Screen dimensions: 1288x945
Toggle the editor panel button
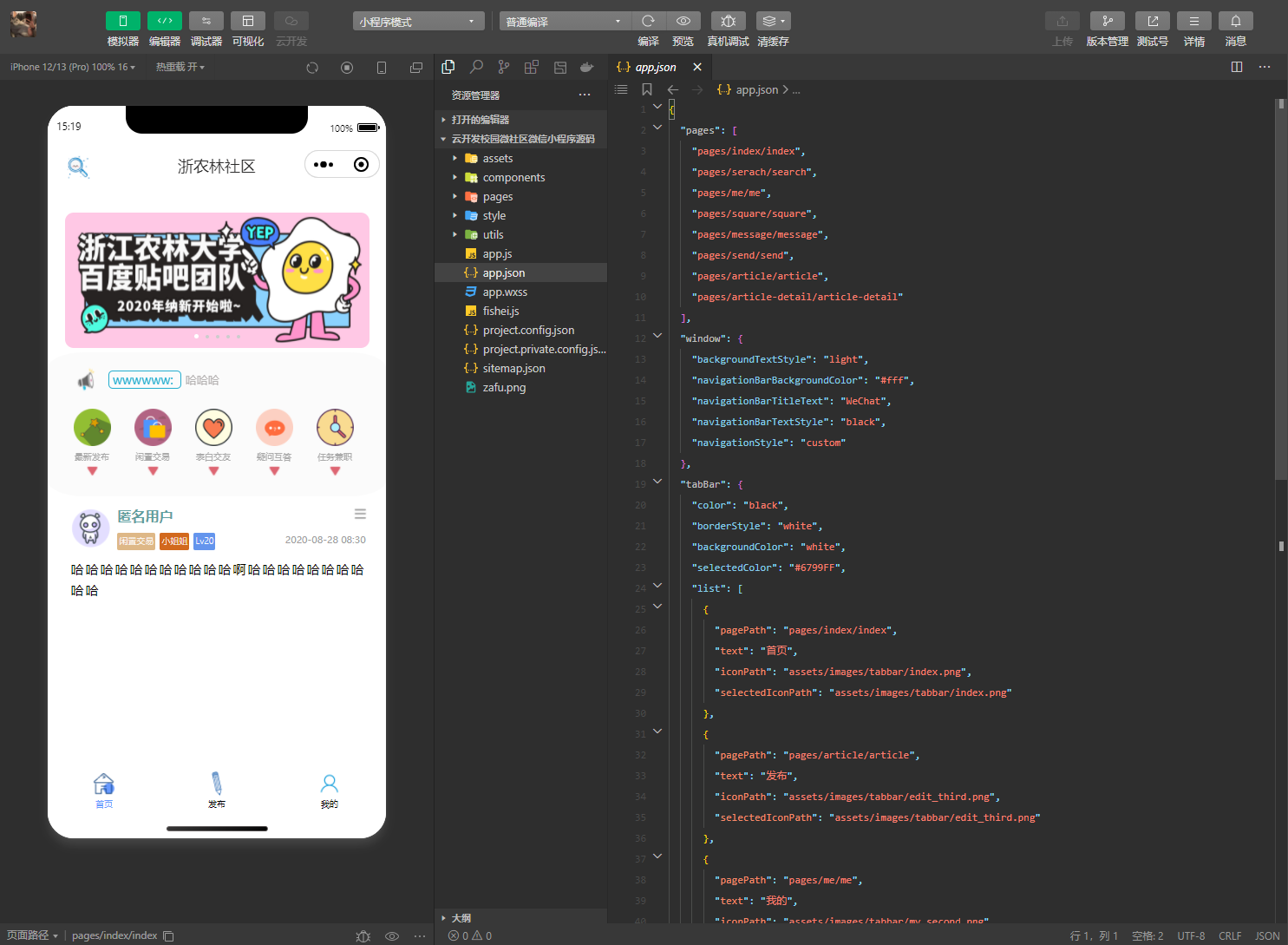point(164,21)
